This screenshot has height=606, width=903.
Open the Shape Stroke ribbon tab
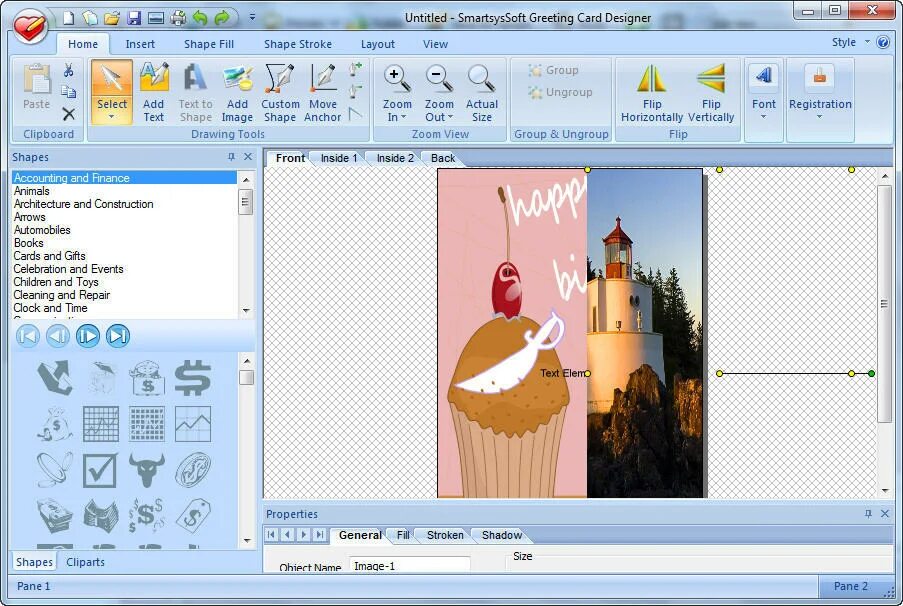[x=297, y=44]
